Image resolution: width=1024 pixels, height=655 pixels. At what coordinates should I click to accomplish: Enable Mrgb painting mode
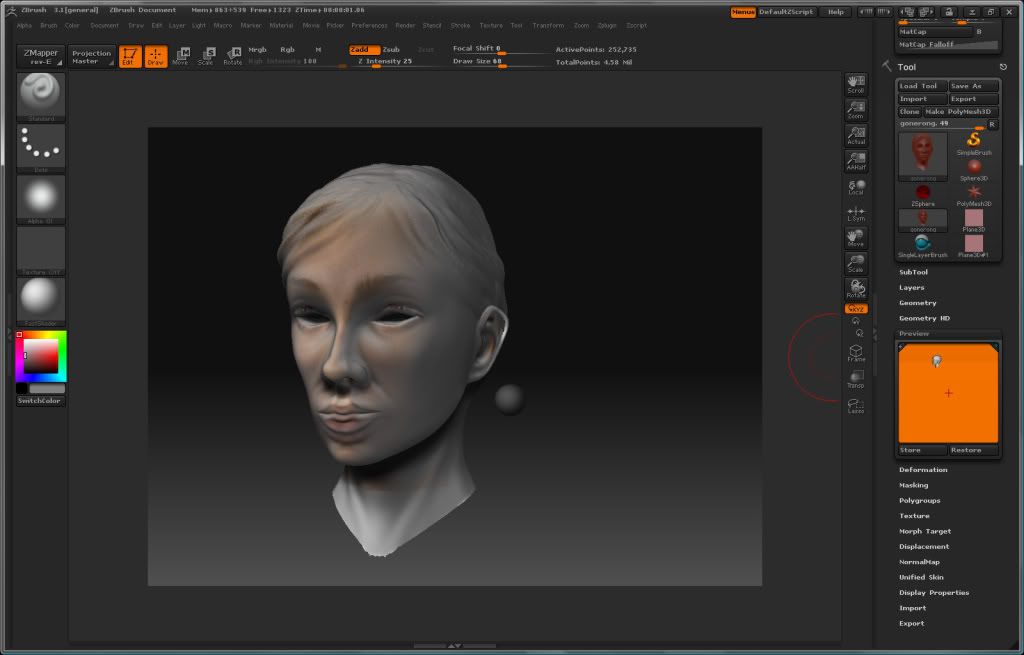pyautogui.click(x=256, y=49)
